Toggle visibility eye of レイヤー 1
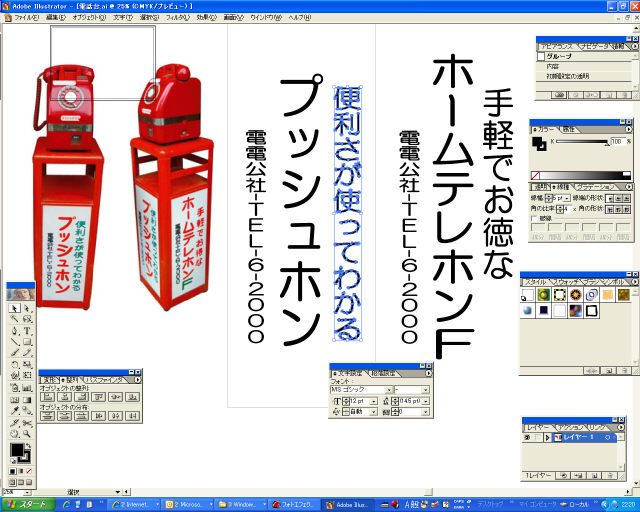640x512 pixels. pyautogui.click(x=528, y=438)
